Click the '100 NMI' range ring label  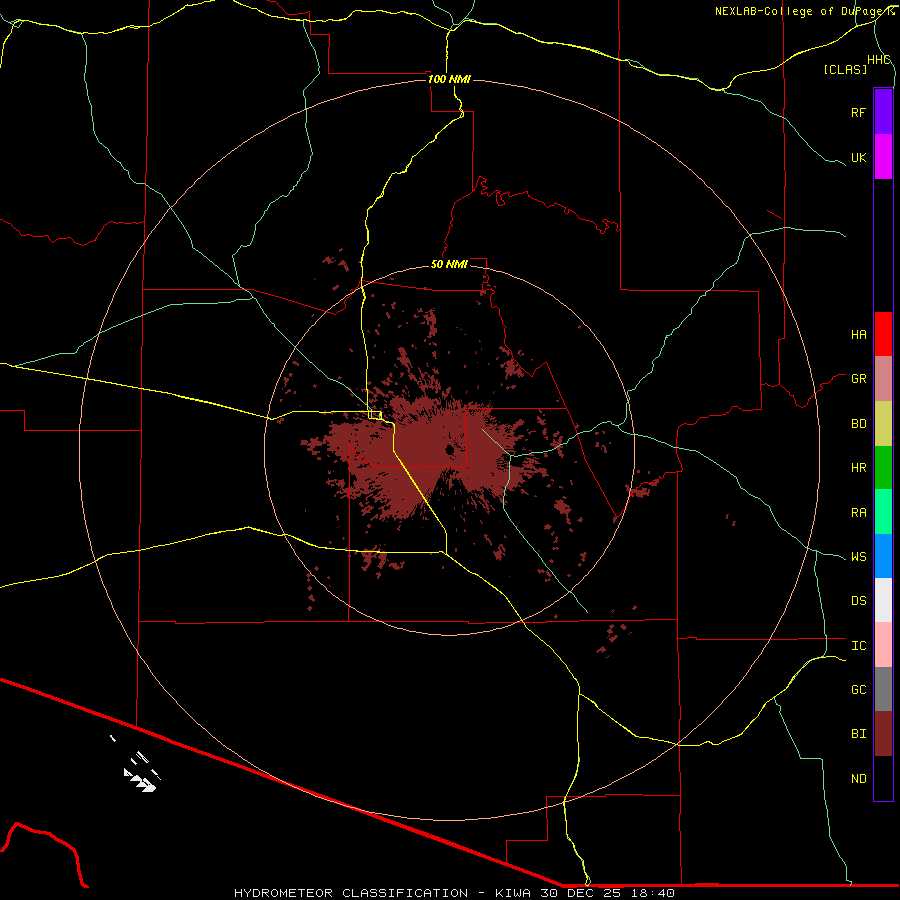[449, 79]
